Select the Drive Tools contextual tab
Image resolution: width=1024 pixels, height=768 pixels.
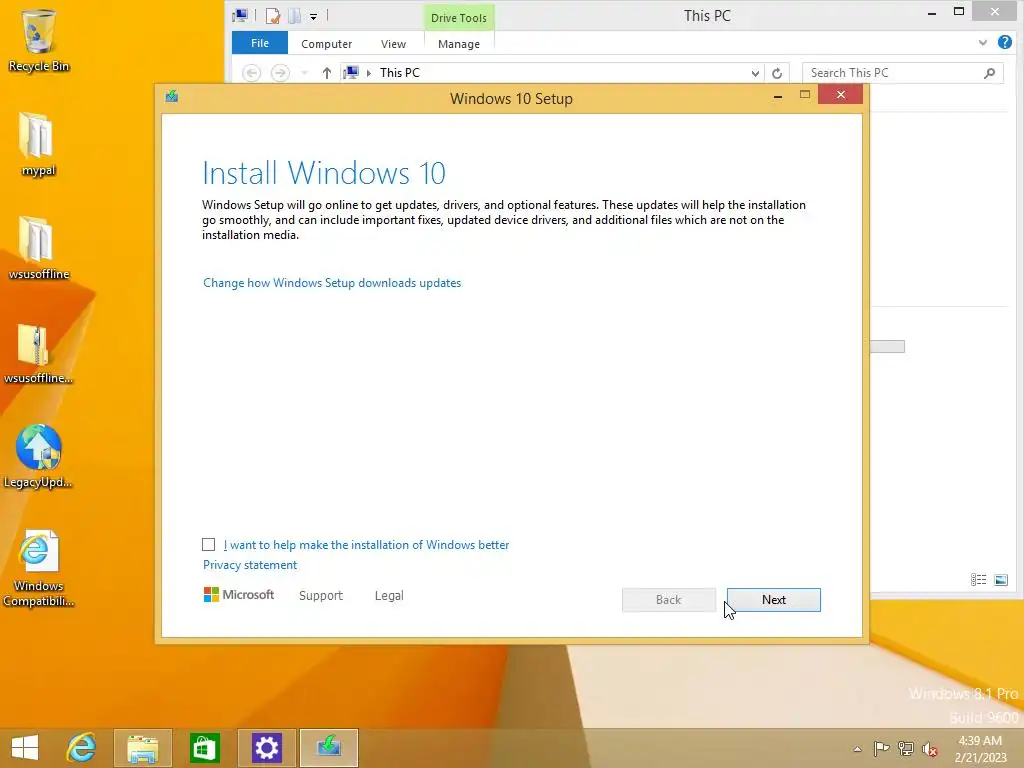(459, 18)
